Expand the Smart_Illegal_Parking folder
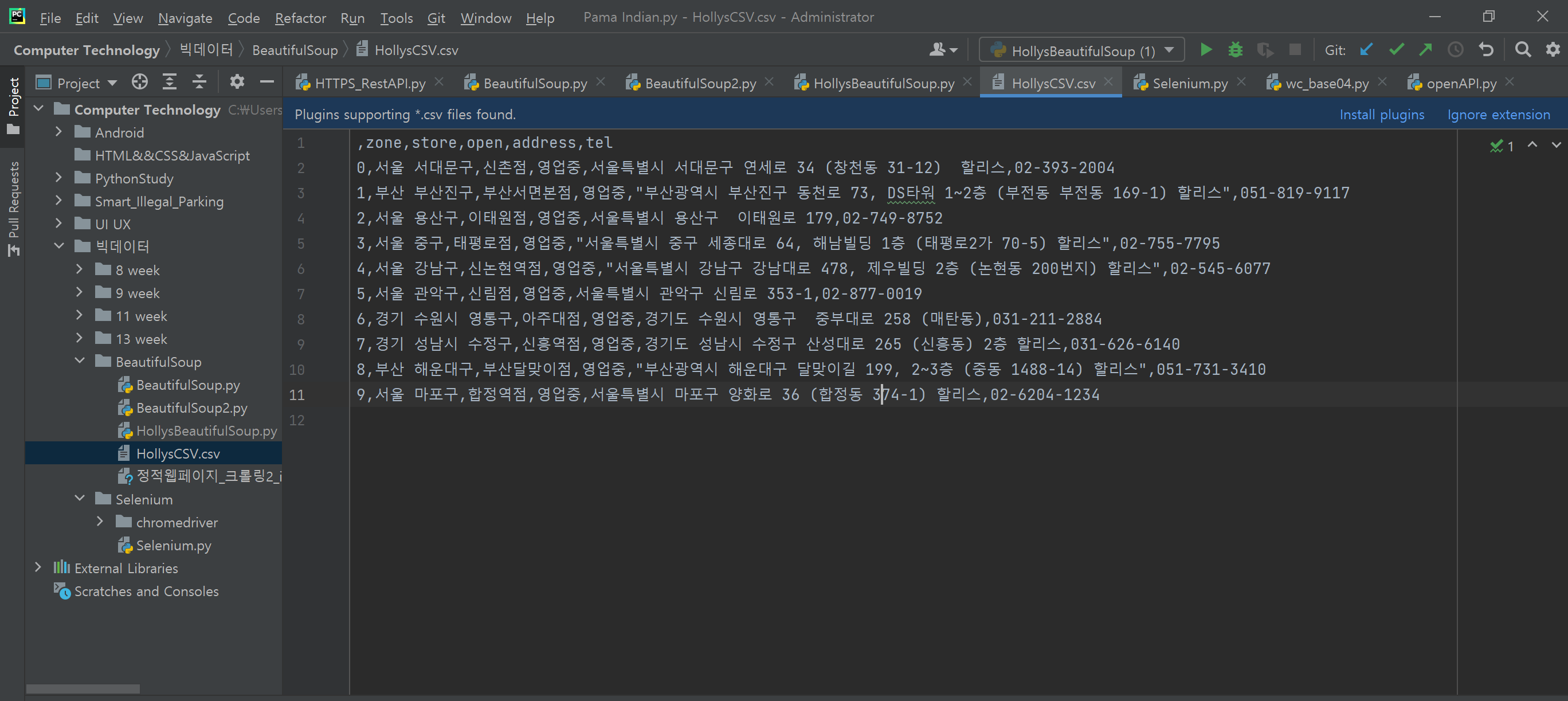The image size is (1568, 701). pos(58,201)
